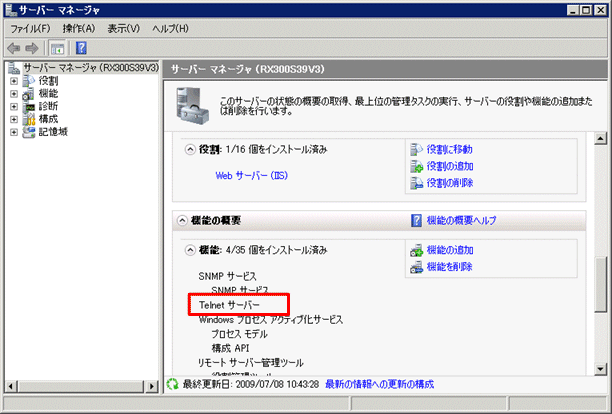612x414 pixels.
Task: Click the server toolbox icon in the header
Action: (192, 106)
